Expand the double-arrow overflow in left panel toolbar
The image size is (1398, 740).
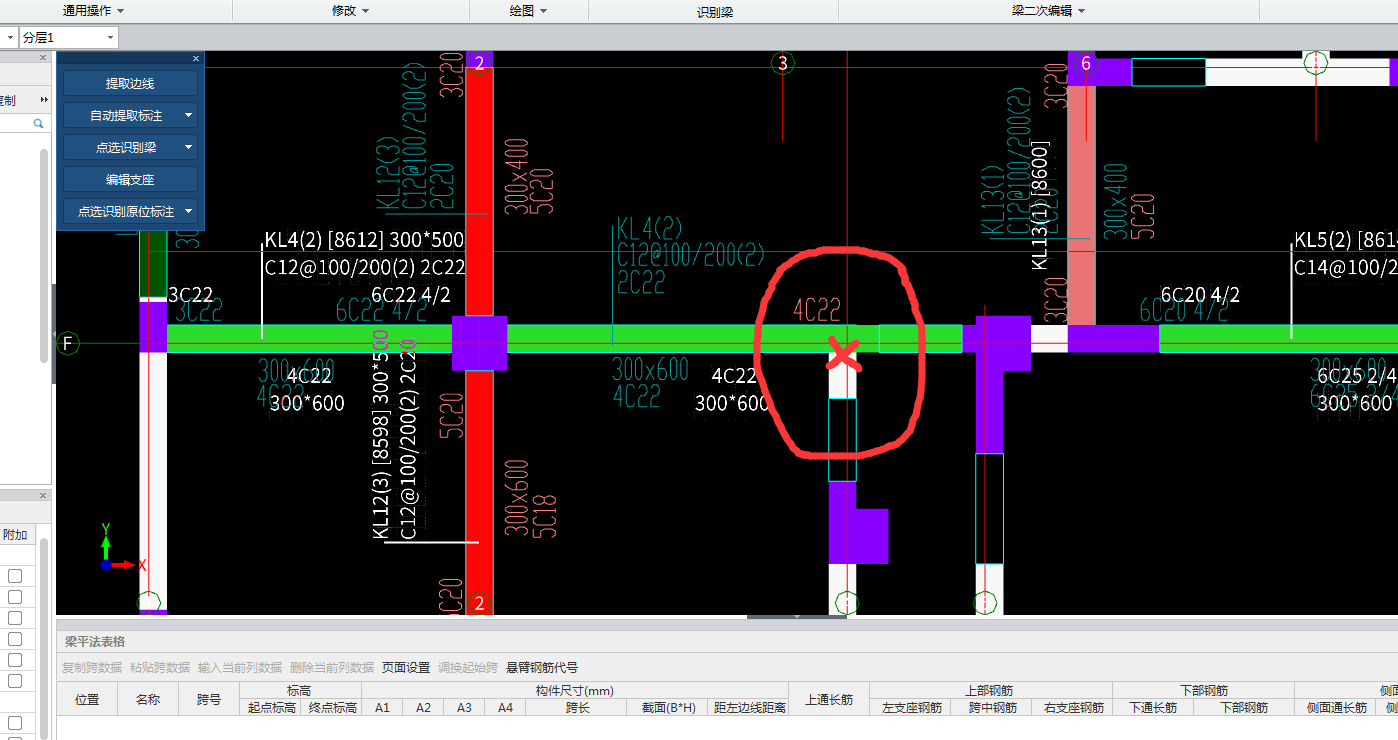coord(44,100)
